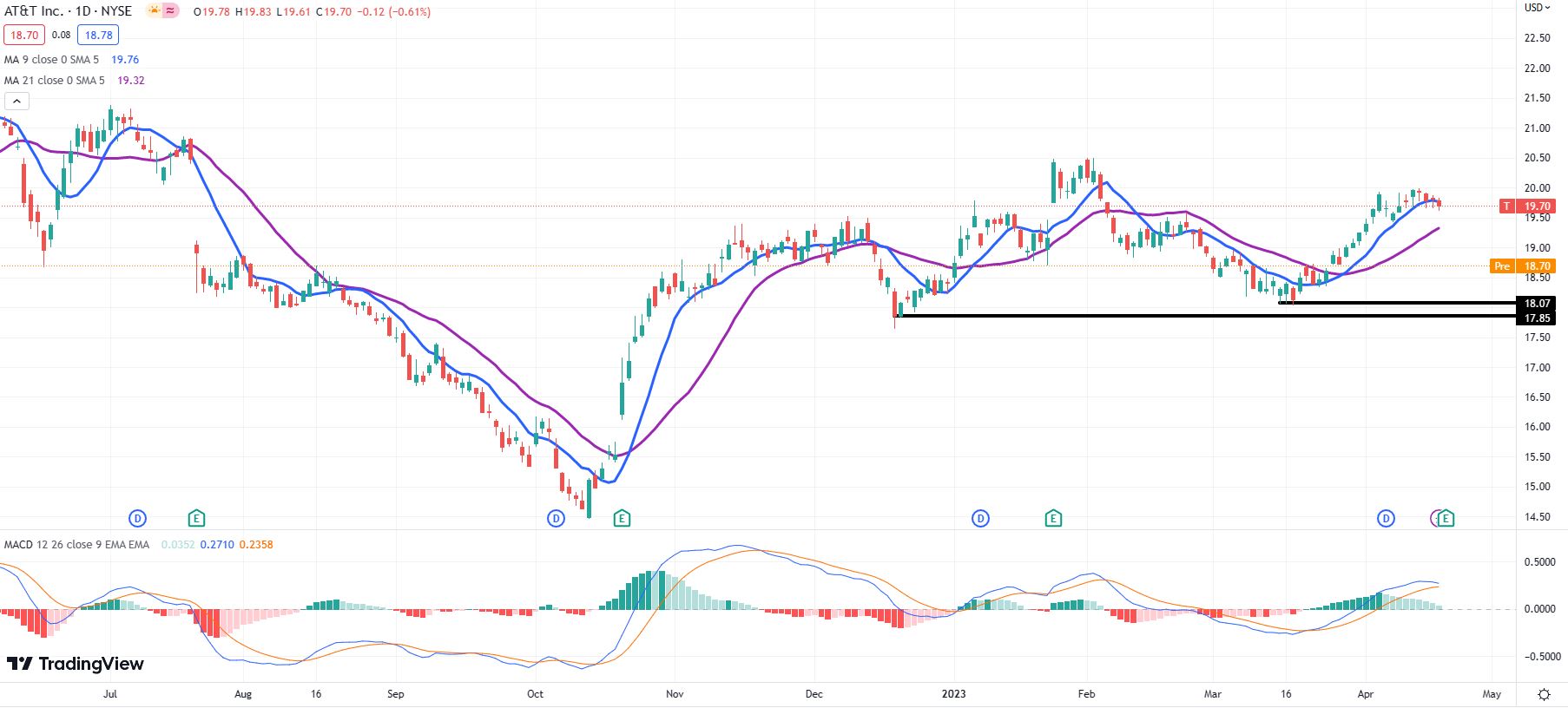Click the 2023 label on time axis
Image resolution: width=1568 pixels, height=708 pixels.
pyautogui.click(x=954, y=694)
